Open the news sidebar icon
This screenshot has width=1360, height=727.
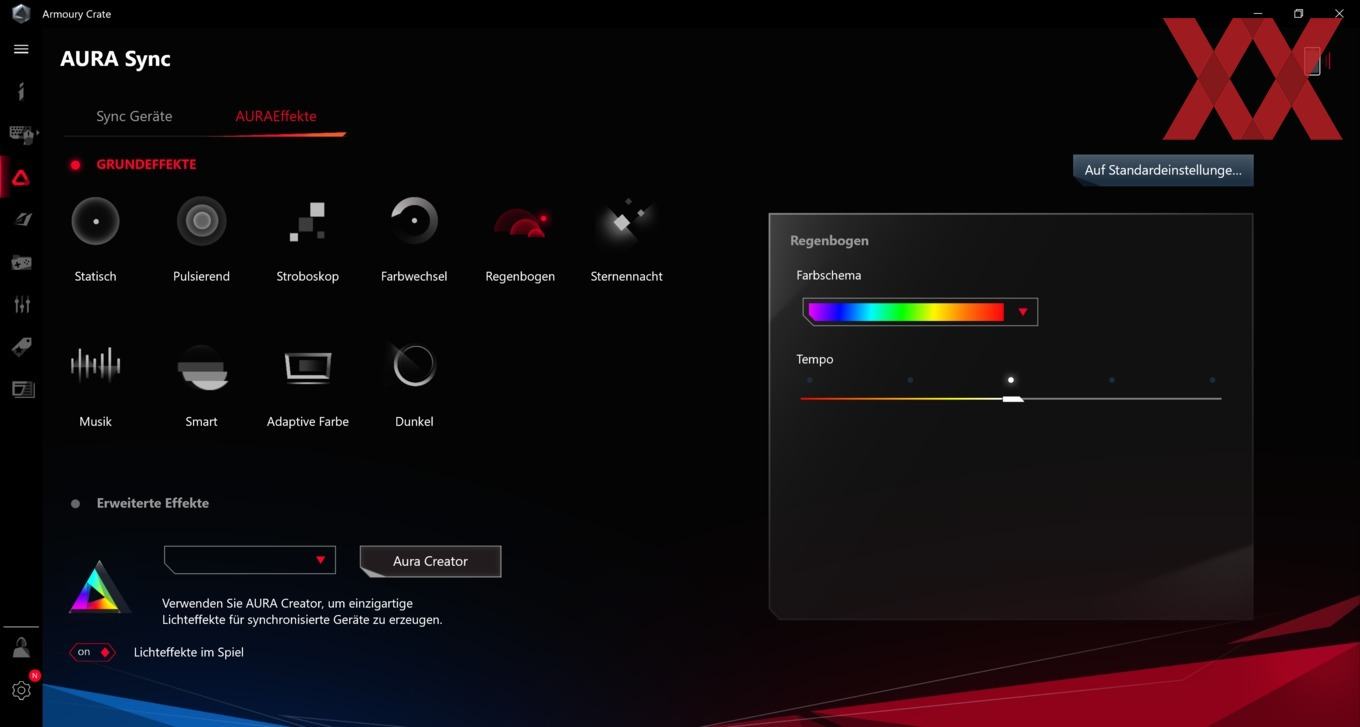[x=22, y=389]
